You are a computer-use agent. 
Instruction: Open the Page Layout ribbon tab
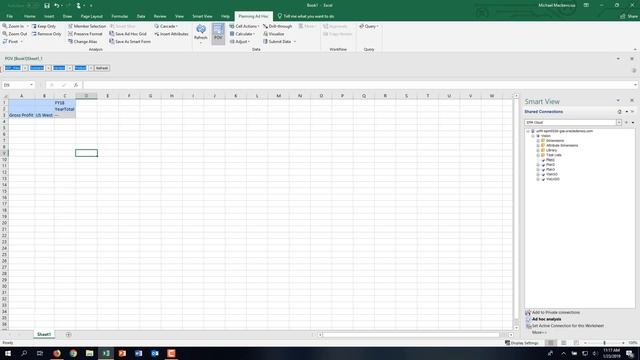tap(91, 16)
